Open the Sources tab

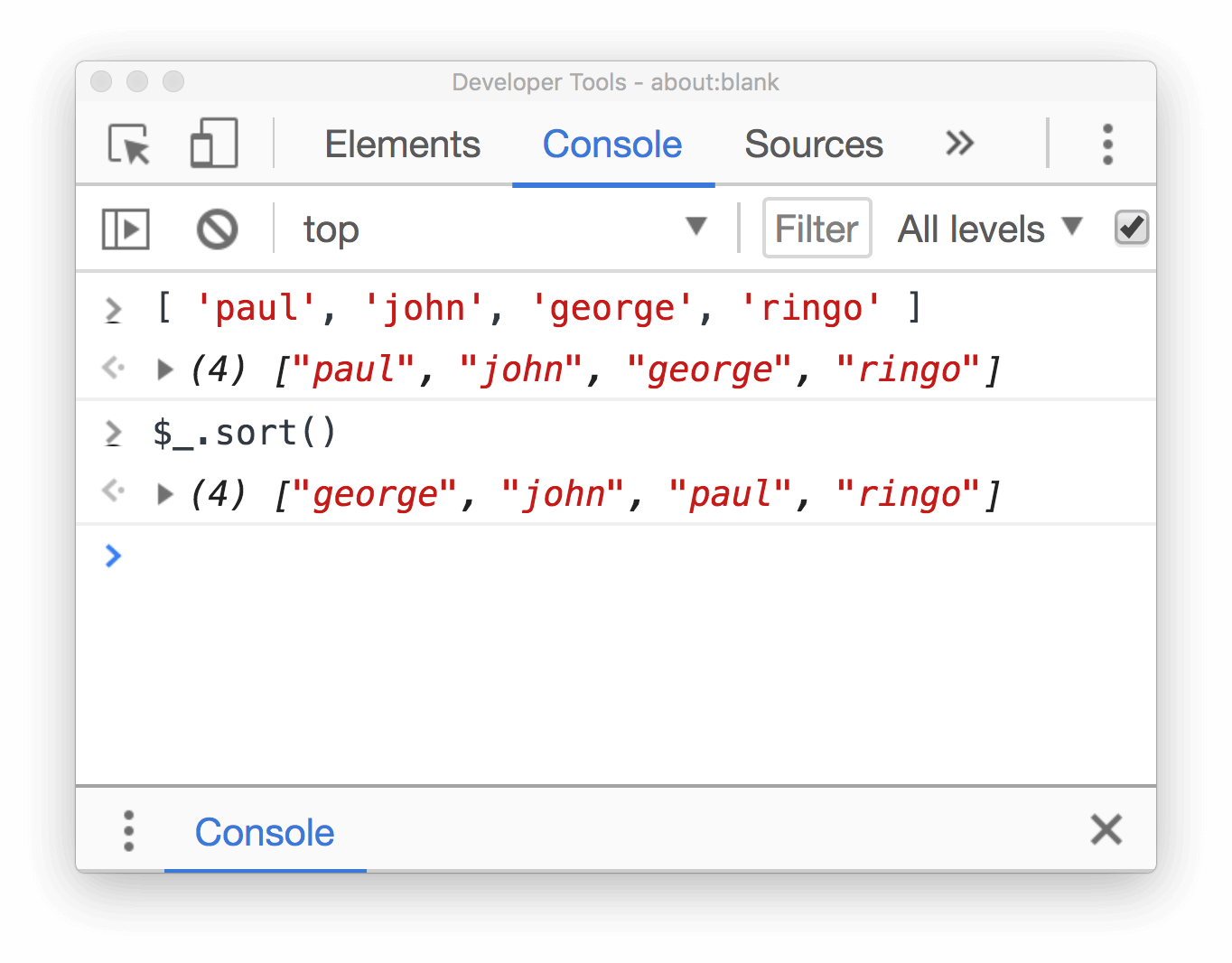(812, 145)
